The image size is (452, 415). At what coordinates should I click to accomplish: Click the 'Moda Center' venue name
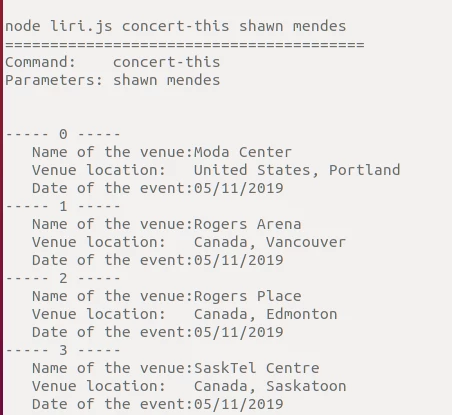(243, 152)
